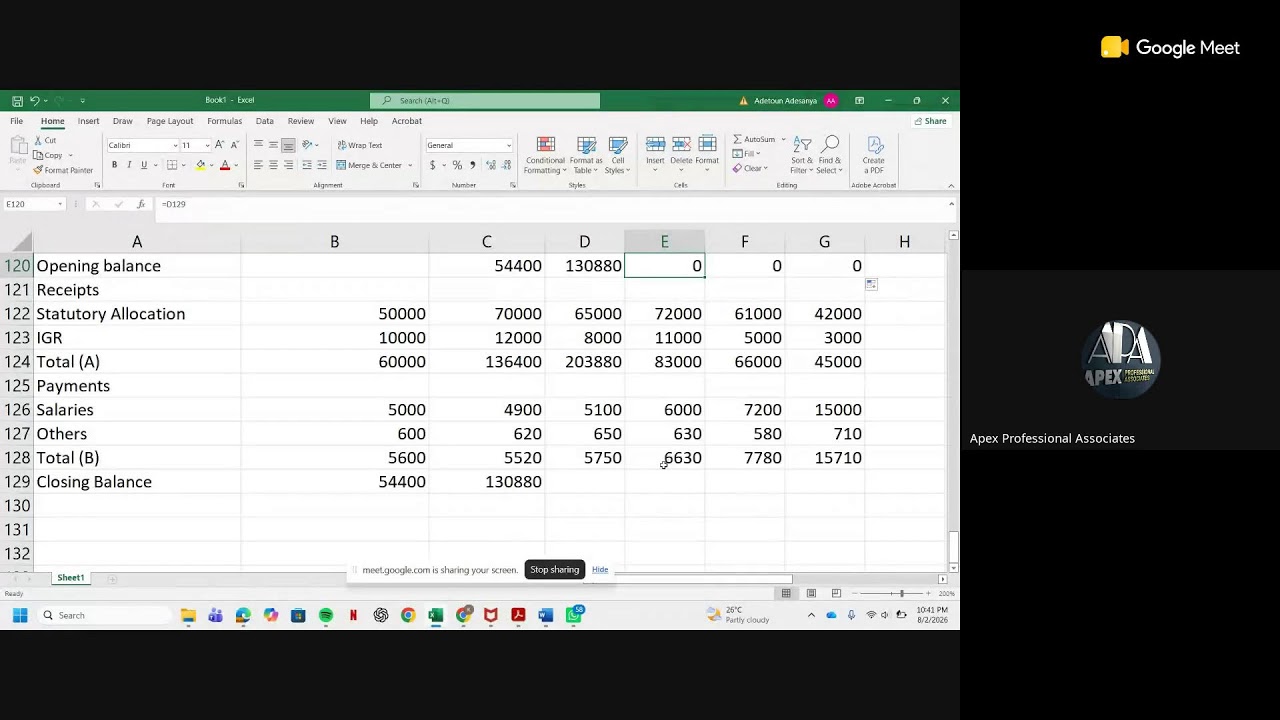
Task: Select Bottom Align in Alignment group
Action: point(288,145)
